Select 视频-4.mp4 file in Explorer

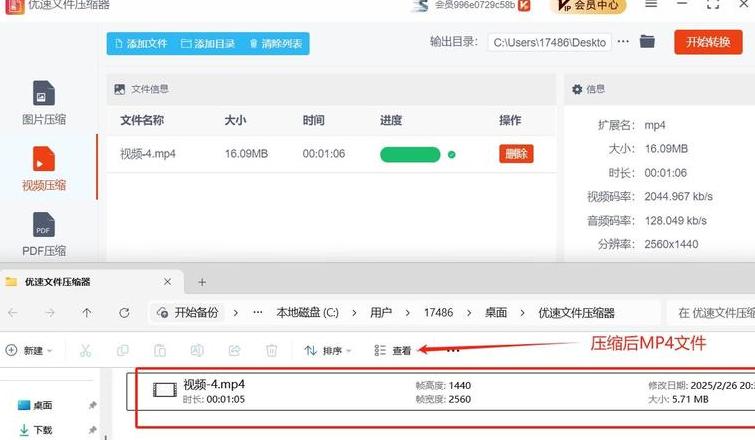441,391
